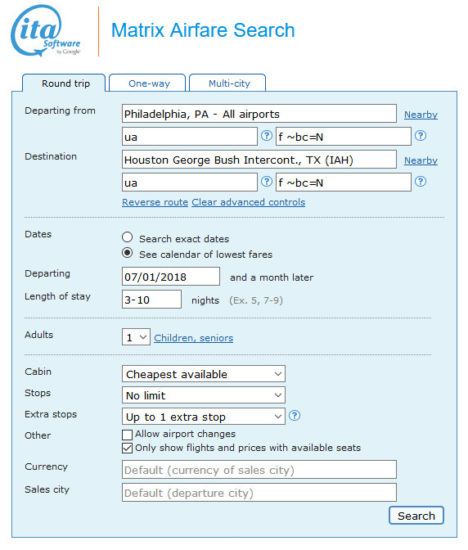Screen dimensions: 468x550
Task: Expand the Extra stops dropdown
Action: click(203, 417)
